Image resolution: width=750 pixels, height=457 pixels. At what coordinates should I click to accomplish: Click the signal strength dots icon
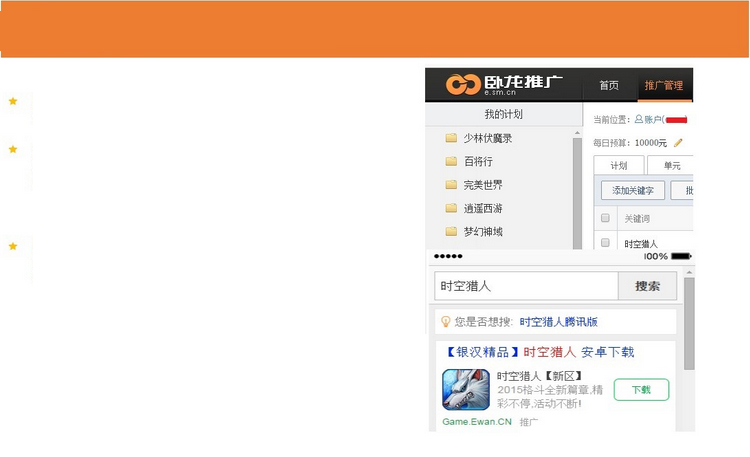coord(448,256)
